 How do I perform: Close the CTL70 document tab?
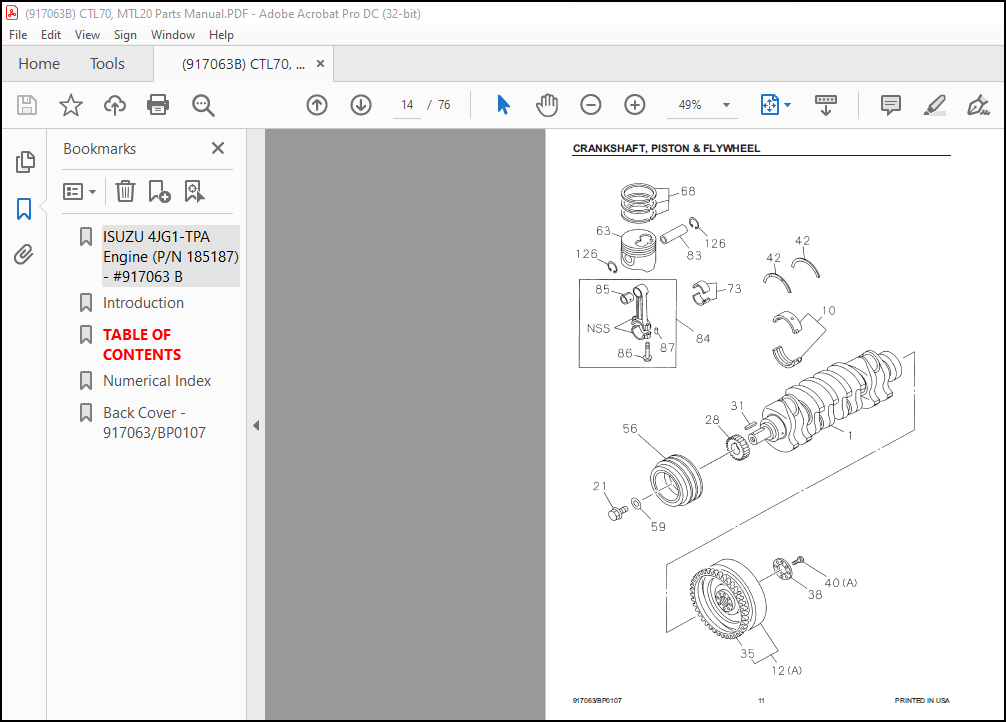[321, 64]
